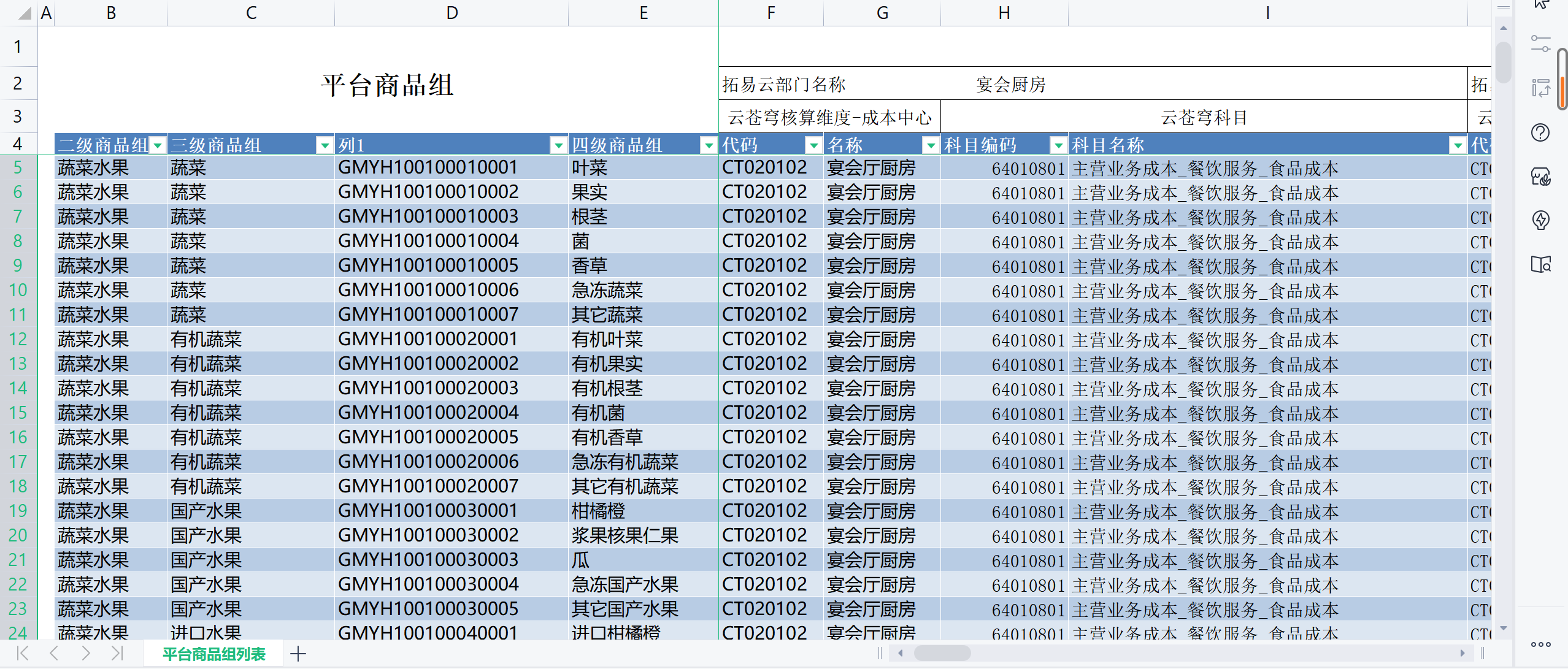Select row 12 header
1568x669 pixels.
click(18, 339)
